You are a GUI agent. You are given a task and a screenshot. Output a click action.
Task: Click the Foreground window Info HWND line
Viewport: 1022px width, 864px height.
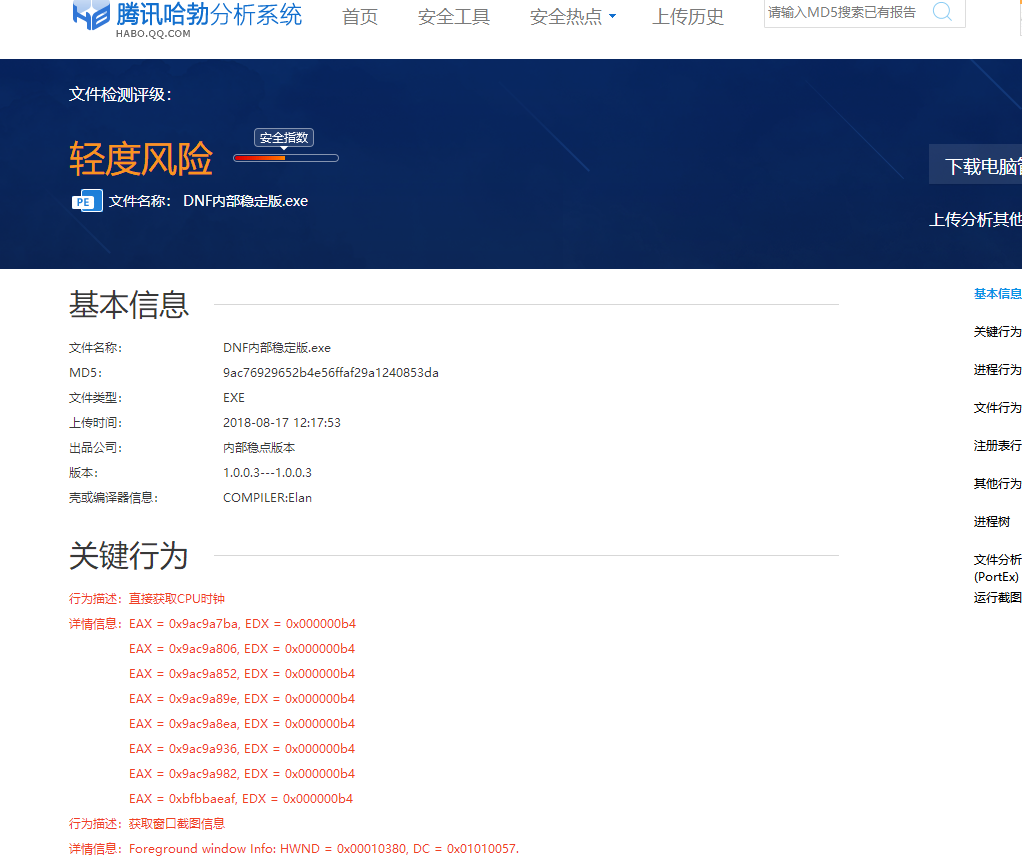(x=324, y=848)
